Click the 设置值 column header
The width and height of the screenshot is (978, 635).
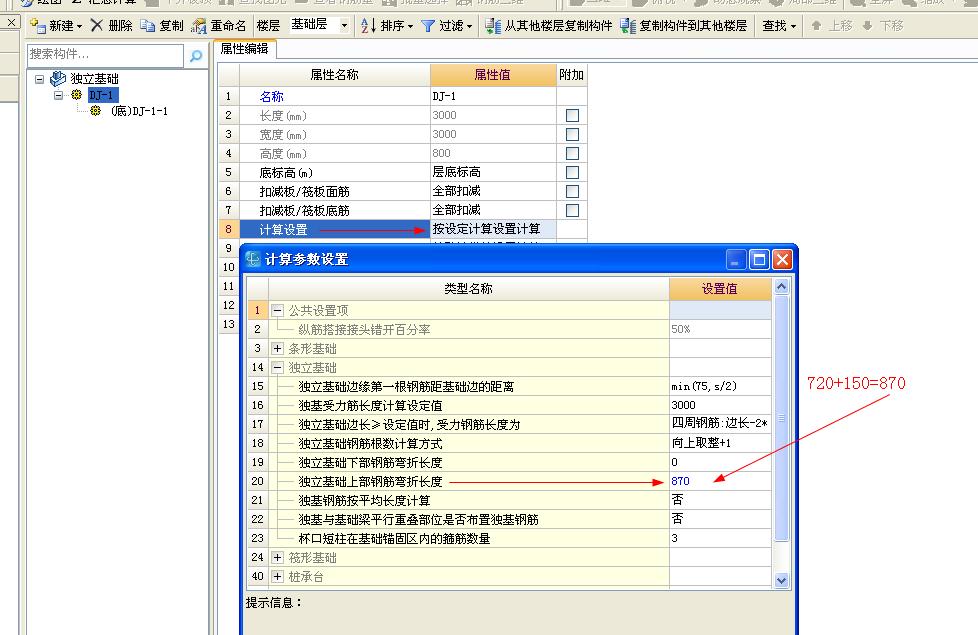coord(720,289)
